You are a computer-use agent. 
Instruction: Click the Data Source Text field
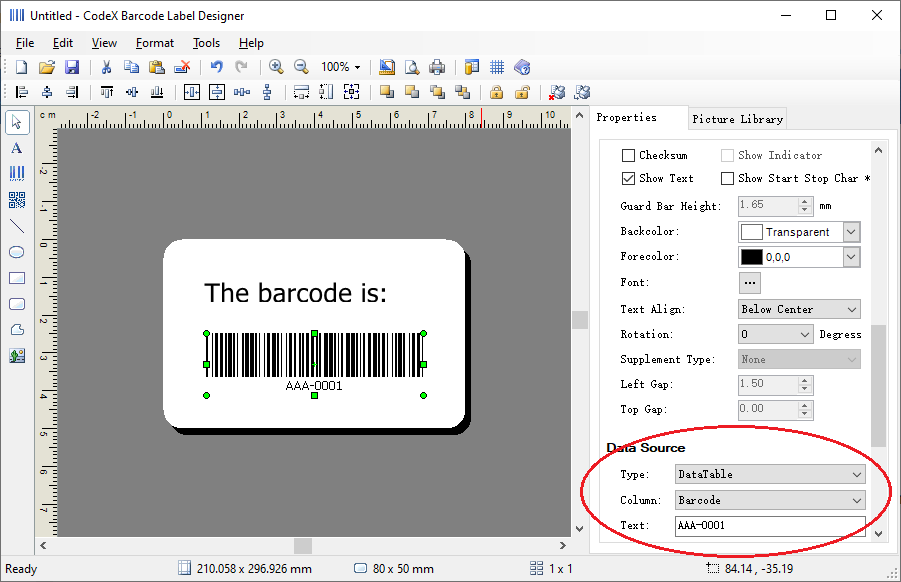pyautogui.click(x=770, y=526)
